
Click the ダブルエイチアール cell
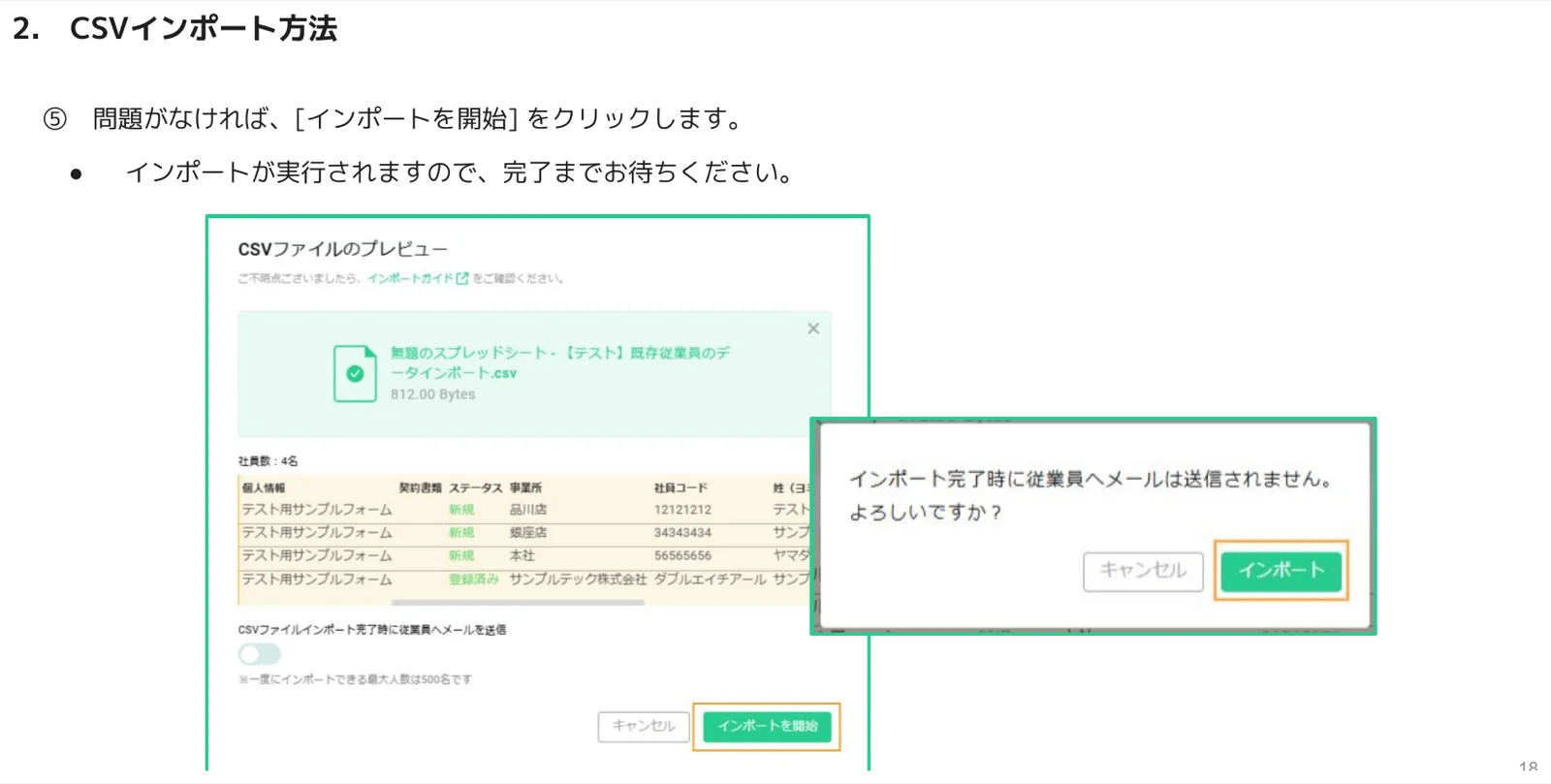[x=710, y=579]
